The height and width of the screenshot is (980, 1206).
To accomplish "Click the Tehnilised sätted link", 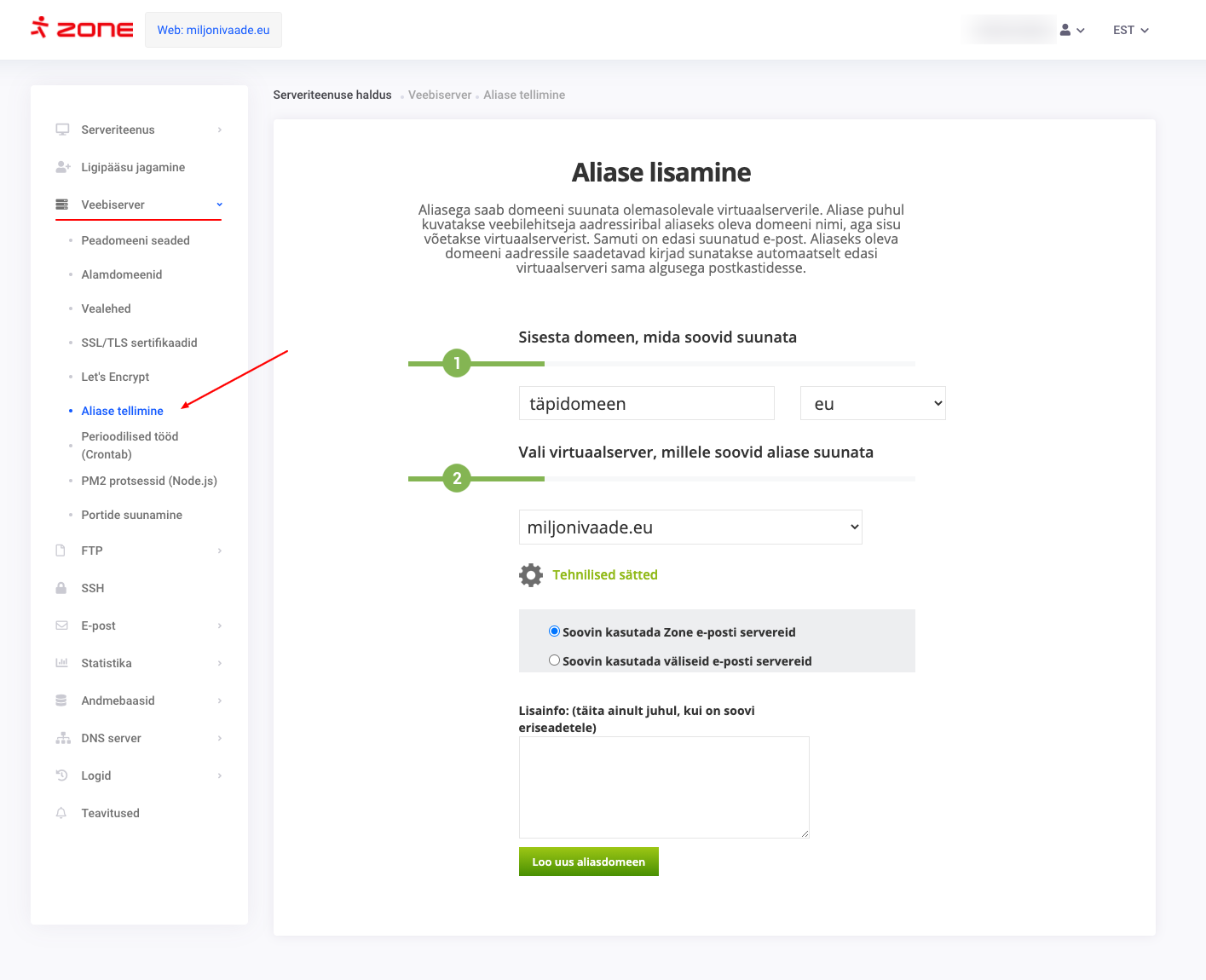I will coord(604,575).
